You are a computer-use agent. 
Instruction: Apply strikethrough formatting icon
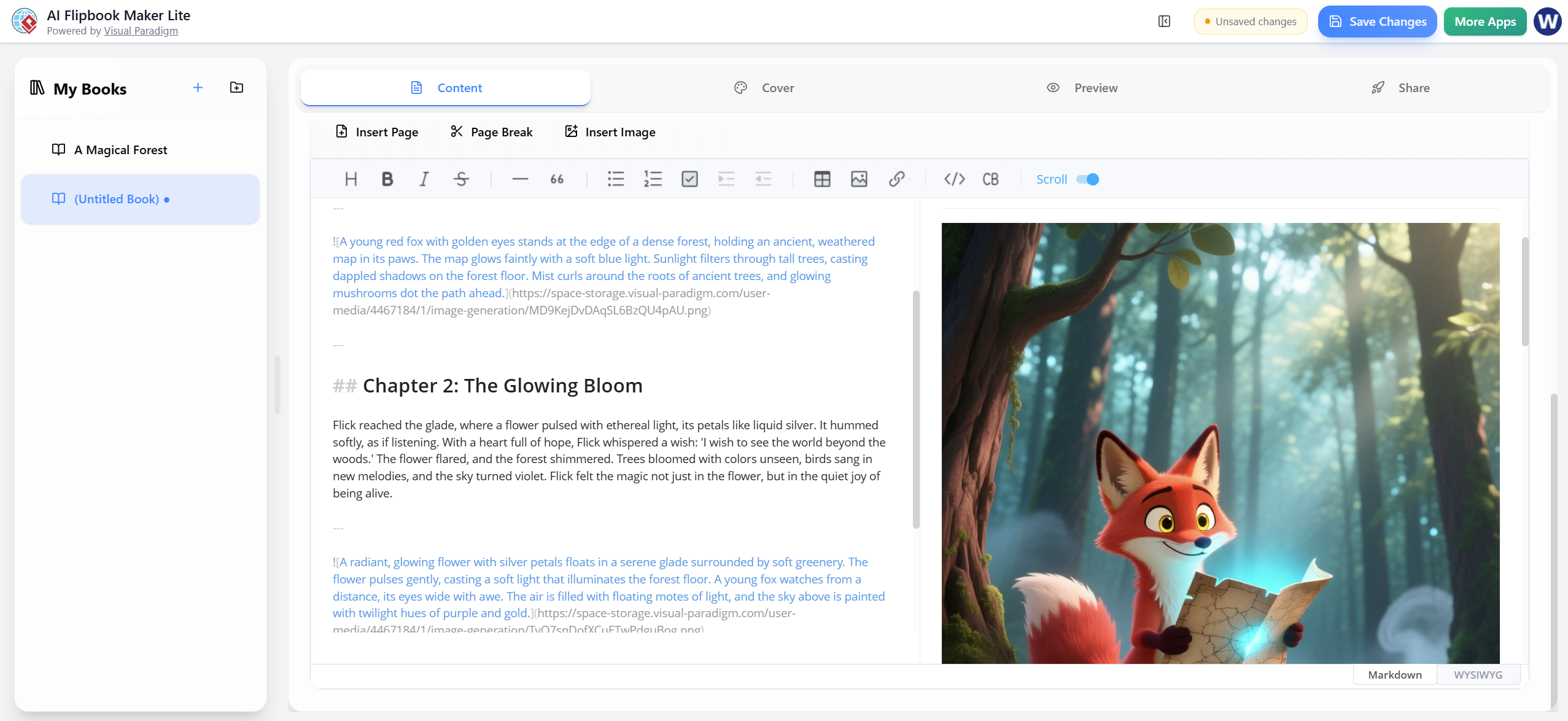[x=461, y=179]
